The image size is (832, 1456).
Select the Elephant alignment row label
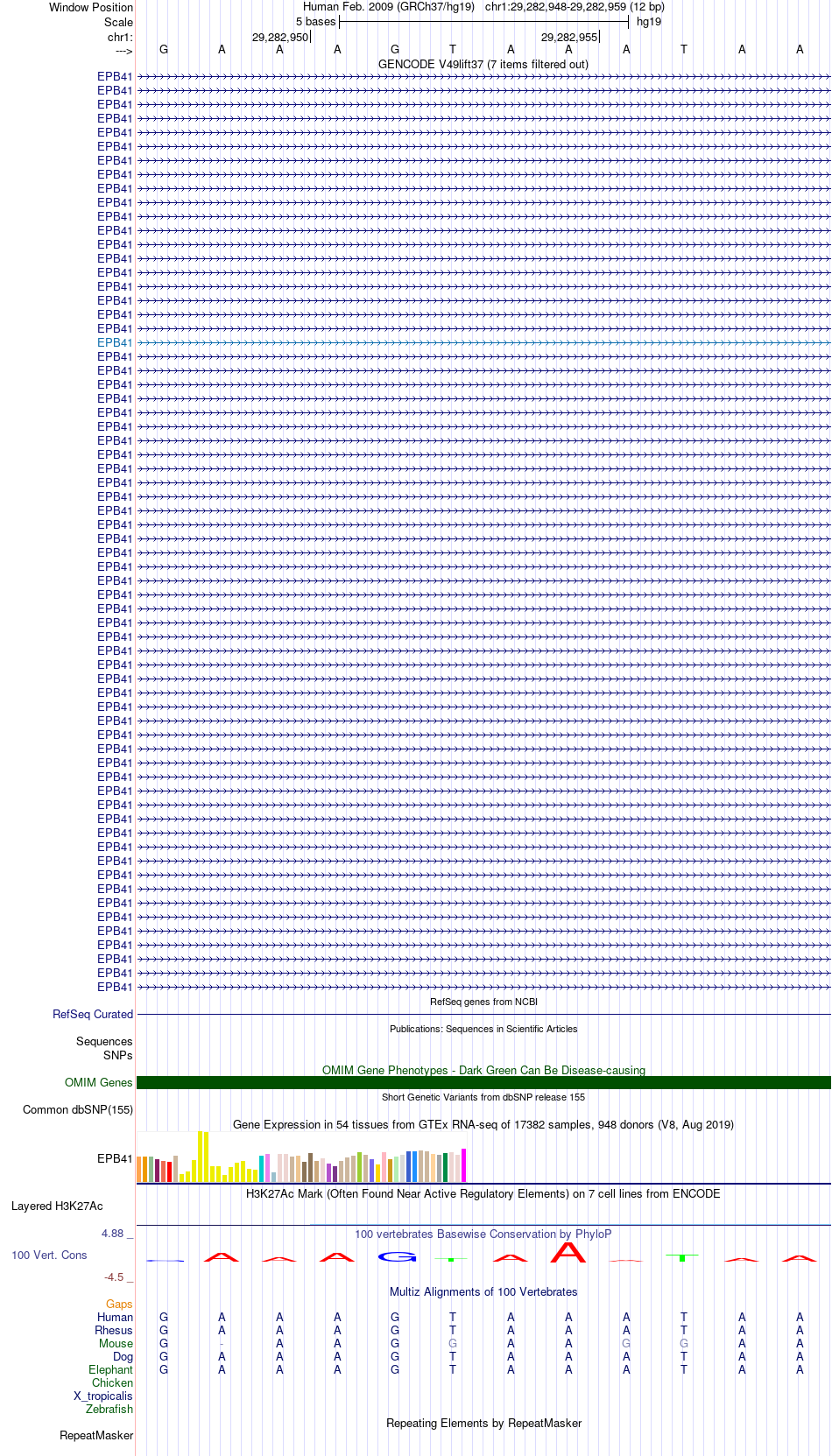click(x=111, y=1369)
